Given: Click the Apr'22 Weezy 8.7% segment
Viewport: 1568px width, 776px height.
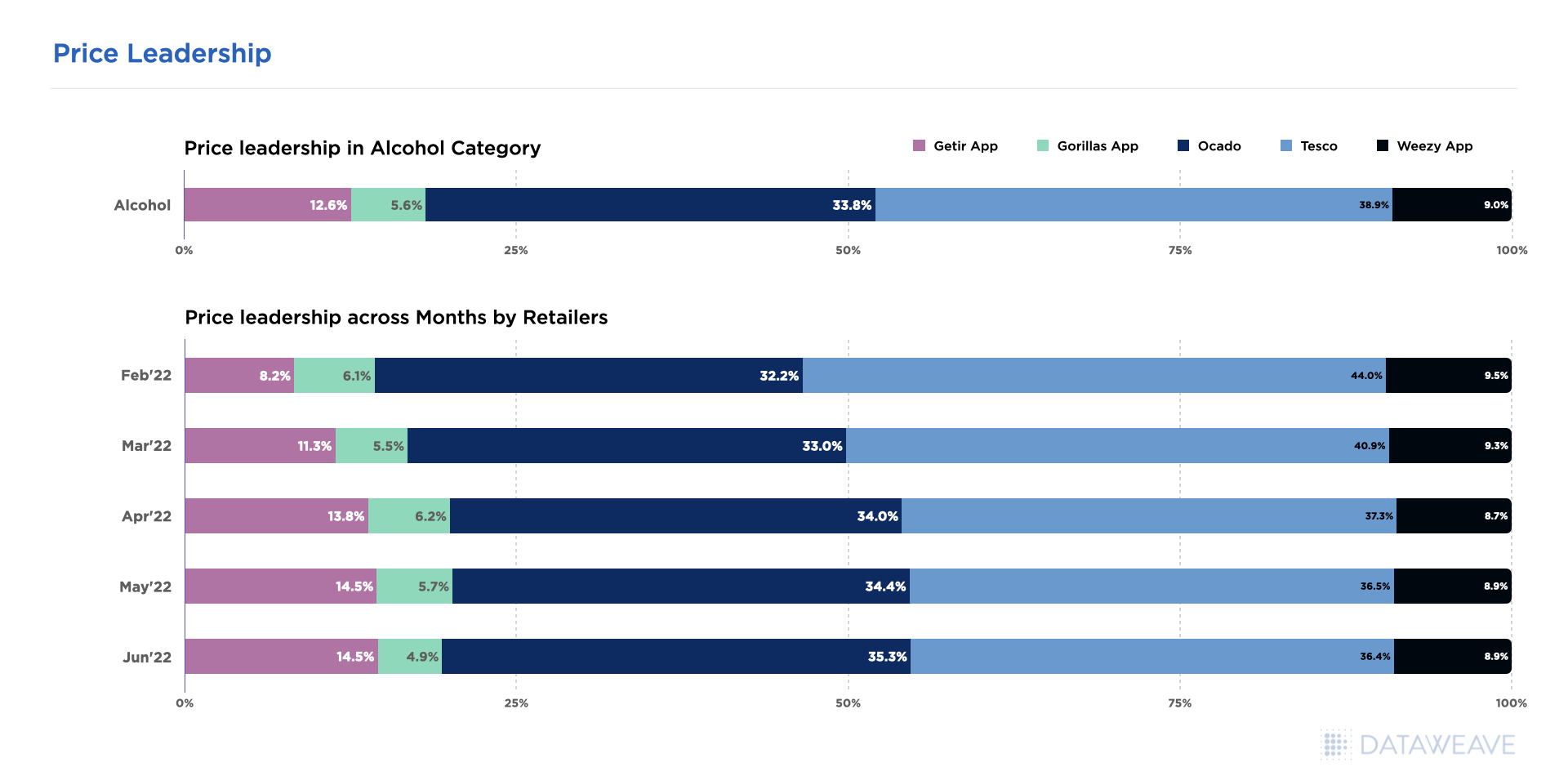Looking at the screenshot, I should coord(1454,516).
